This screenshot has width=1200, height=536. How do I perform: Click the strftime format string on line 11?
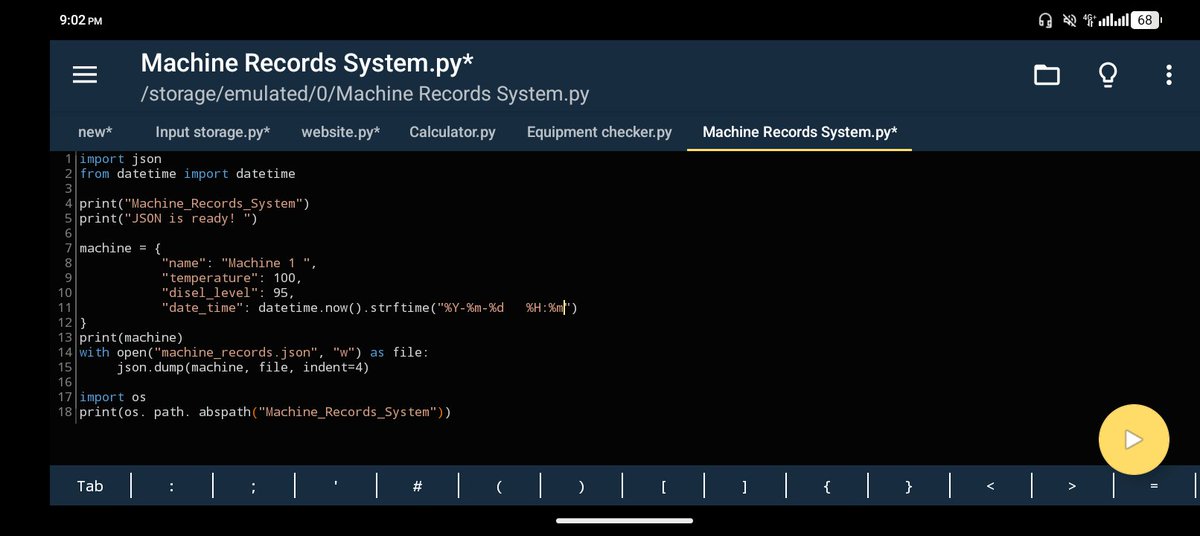(503, 308)
